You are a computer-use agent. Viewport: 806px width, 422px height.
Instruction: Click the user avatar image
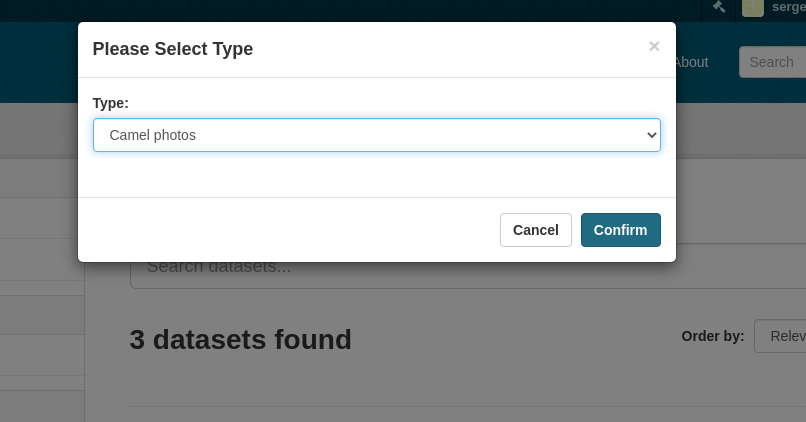(x=753, y=7)
